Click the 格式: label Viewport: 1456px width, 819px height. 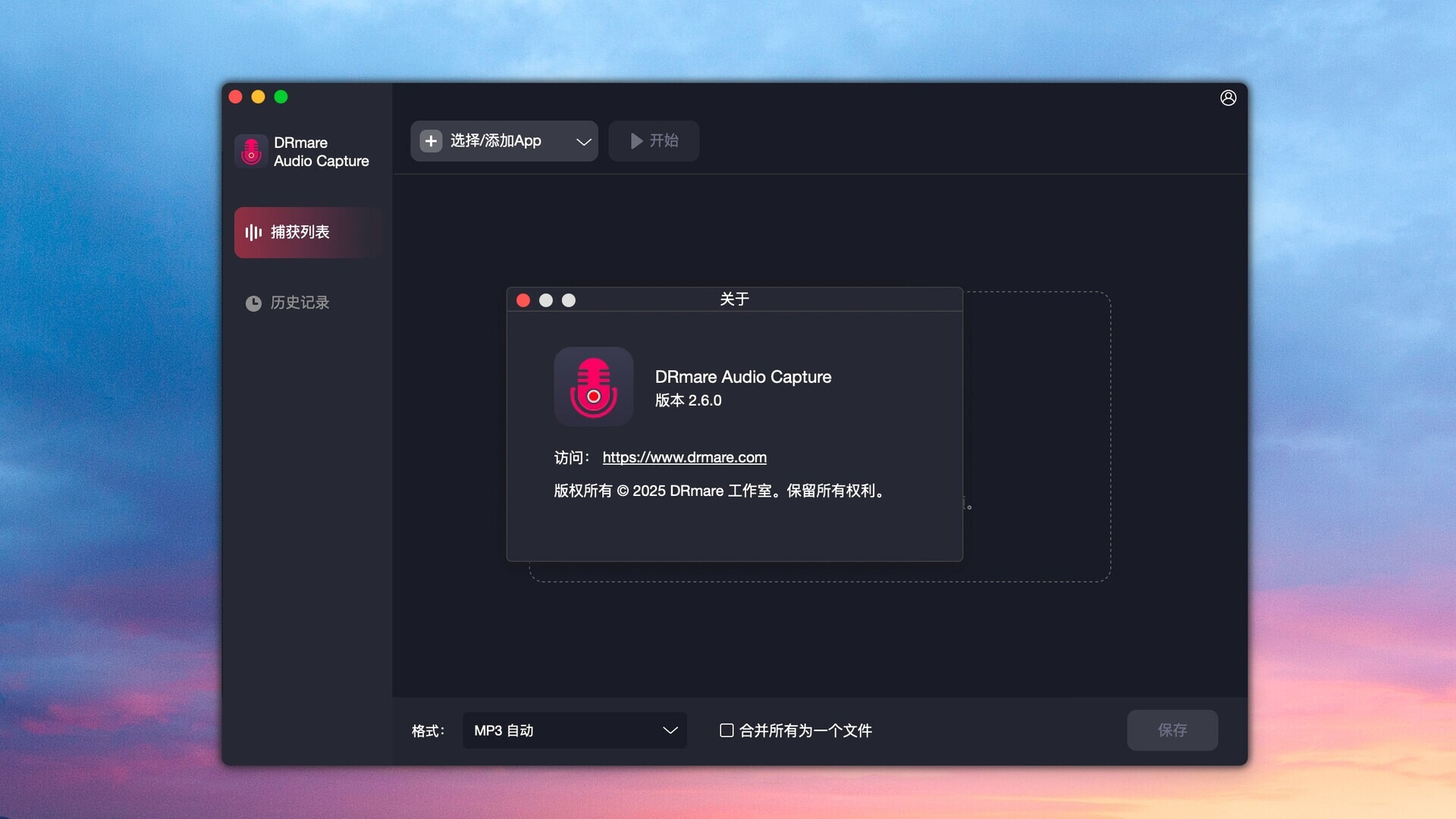pos(428,731)
